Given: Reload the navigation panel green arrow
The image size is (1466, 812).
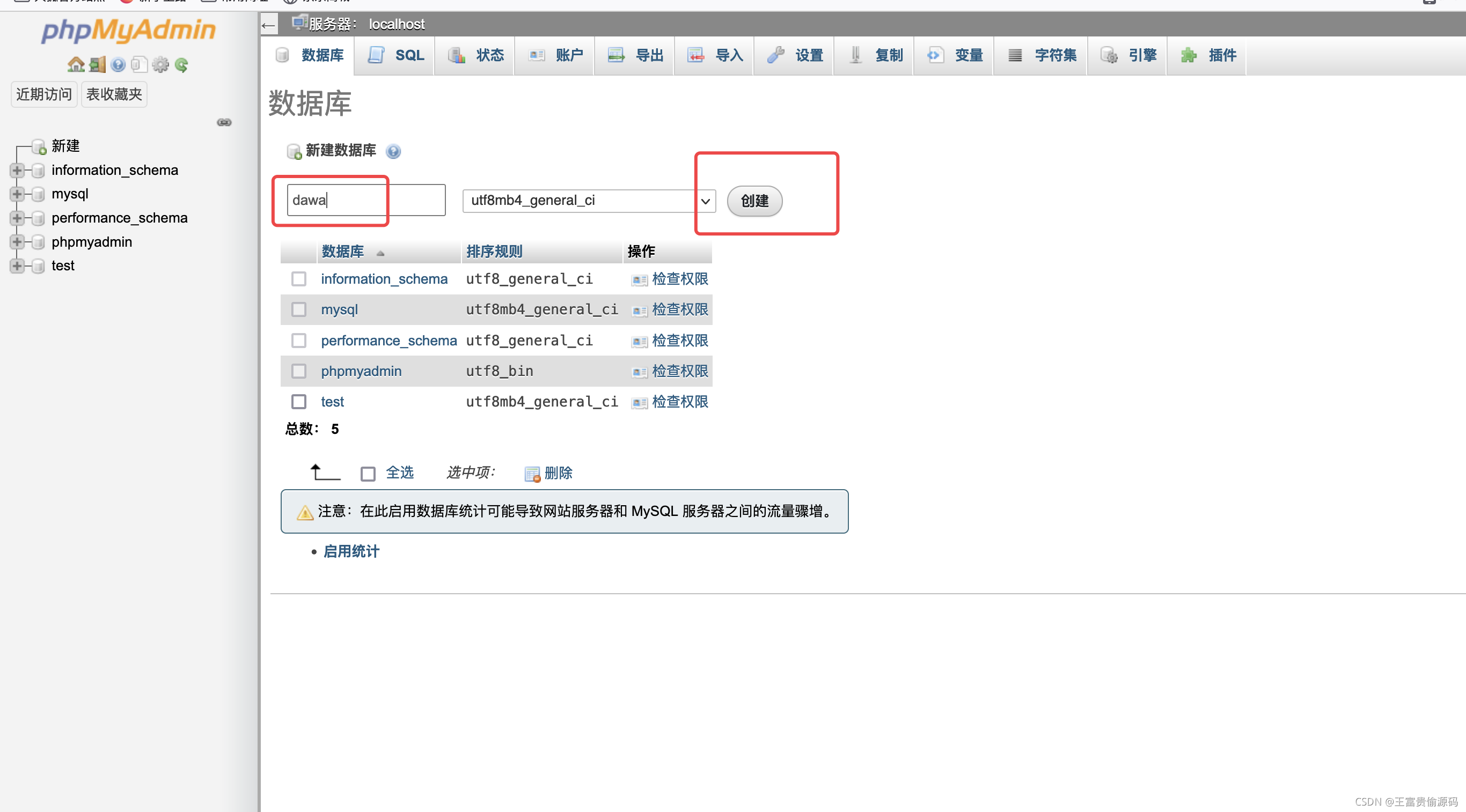Looking at the screenshot, I should click(x=181, y=65).
